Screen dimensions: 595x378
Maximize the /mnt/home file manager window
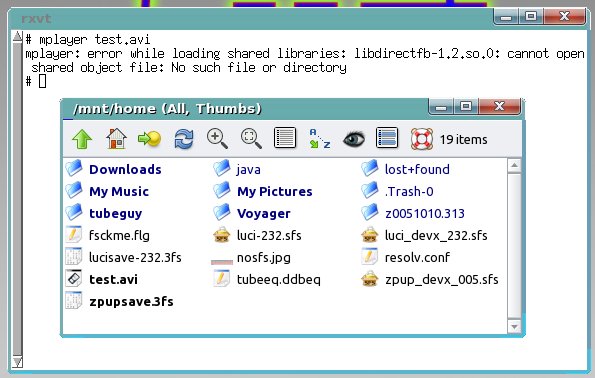(466, 107)
